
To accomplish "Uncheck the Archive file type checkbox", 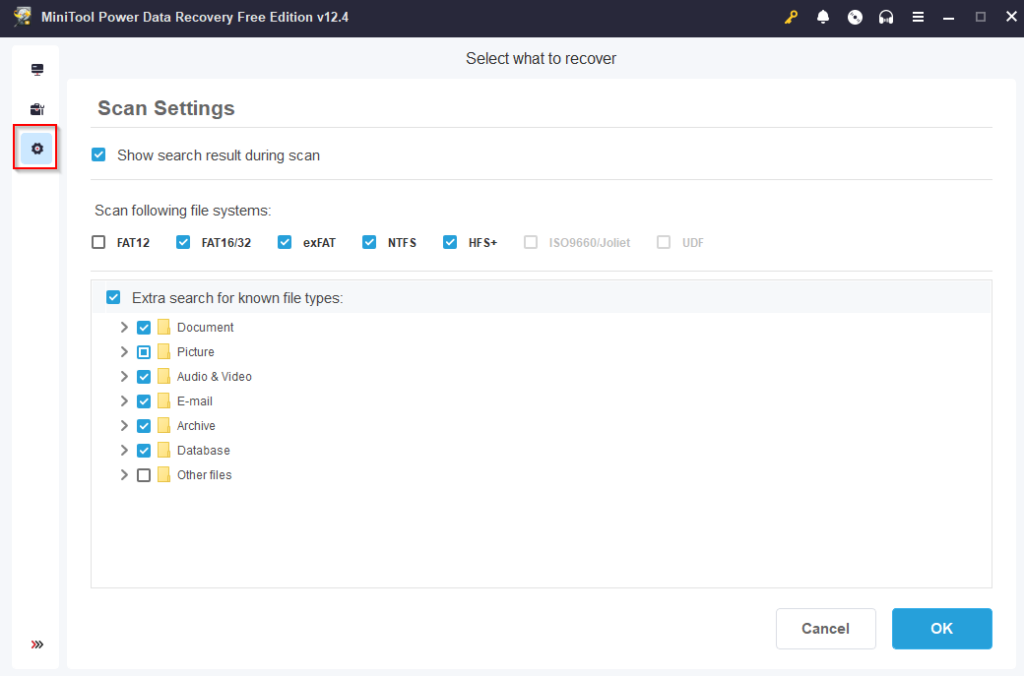I will click(144, 426).
